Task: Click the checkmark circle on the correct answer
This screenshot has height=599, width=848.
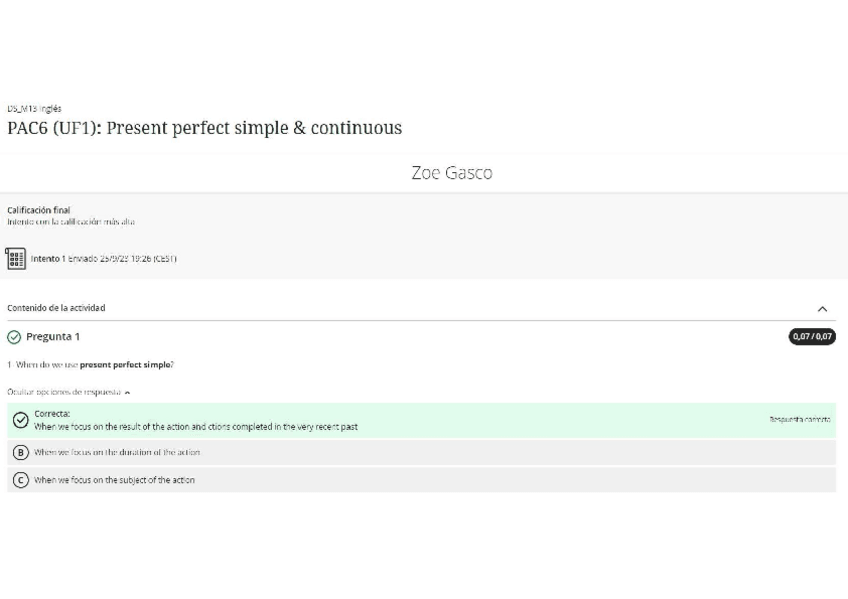Action: coord(20,420)
